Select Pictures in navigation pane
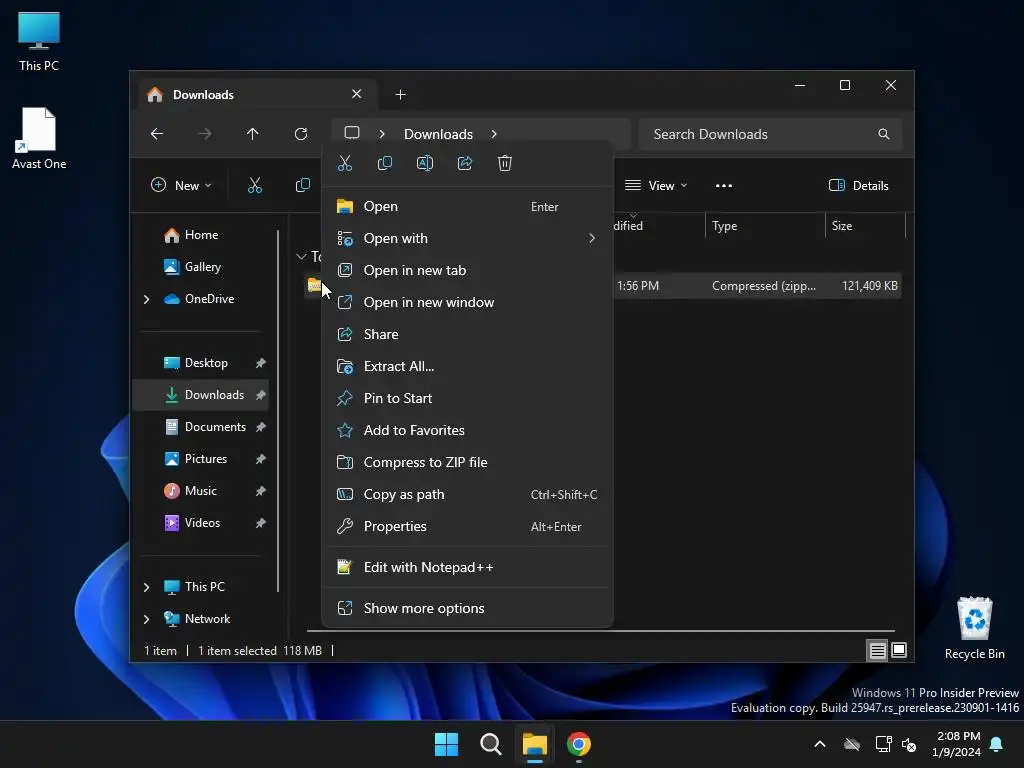The height and width of the screenshot is (768, 1024). click(x=206, y=459)
